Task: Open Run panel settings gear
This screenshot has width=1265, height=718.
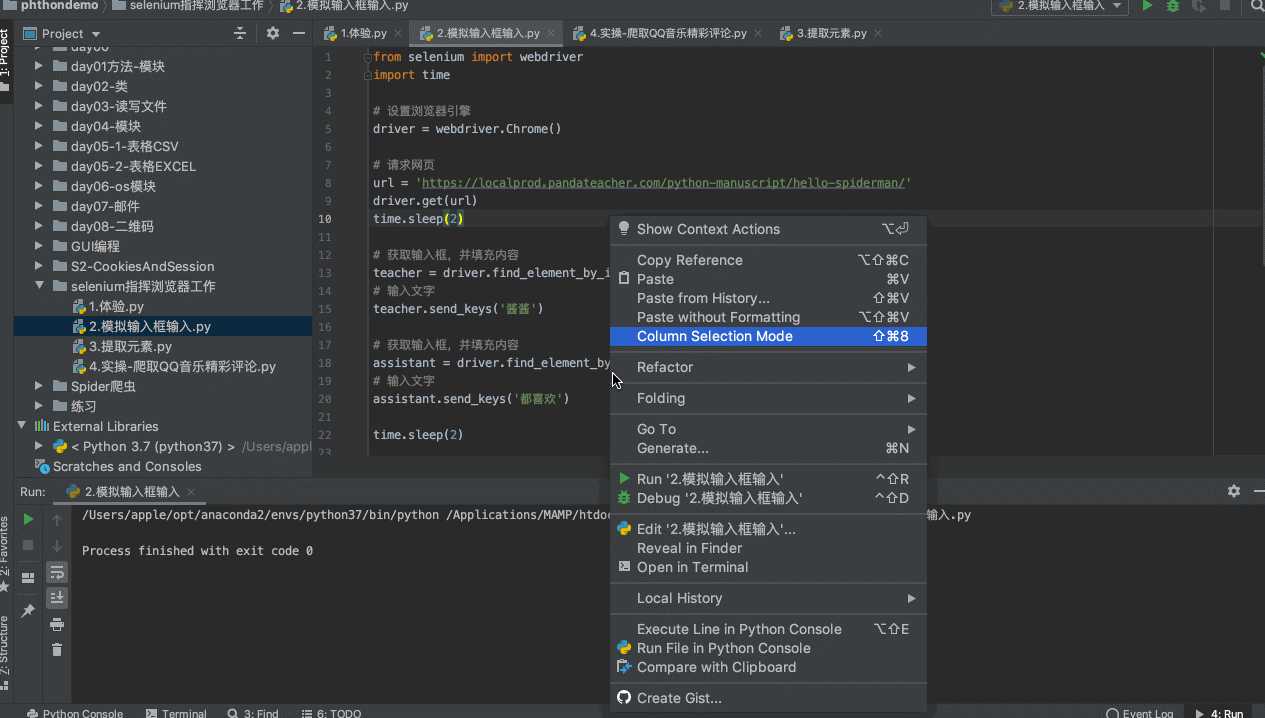Action: point(1233,491)
